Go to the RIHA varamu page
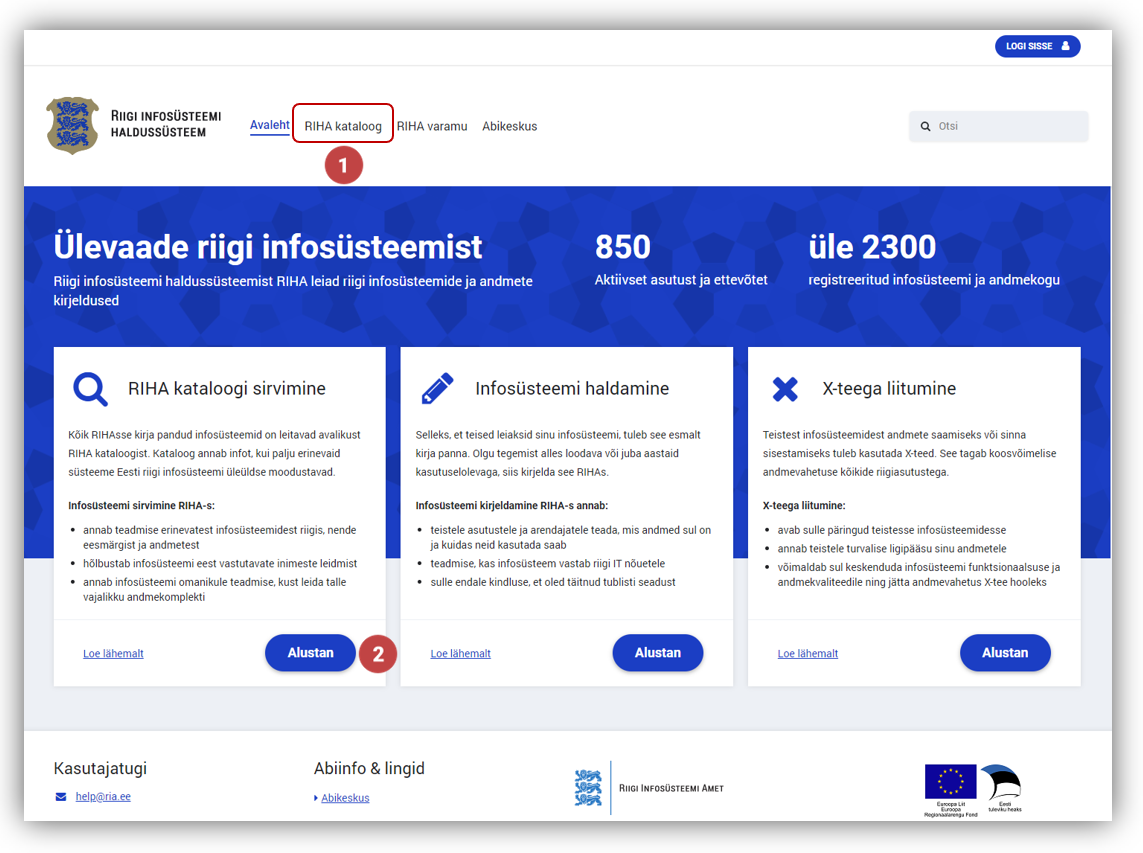Viewport: 1143px width, 853px height. click(432, 126)
